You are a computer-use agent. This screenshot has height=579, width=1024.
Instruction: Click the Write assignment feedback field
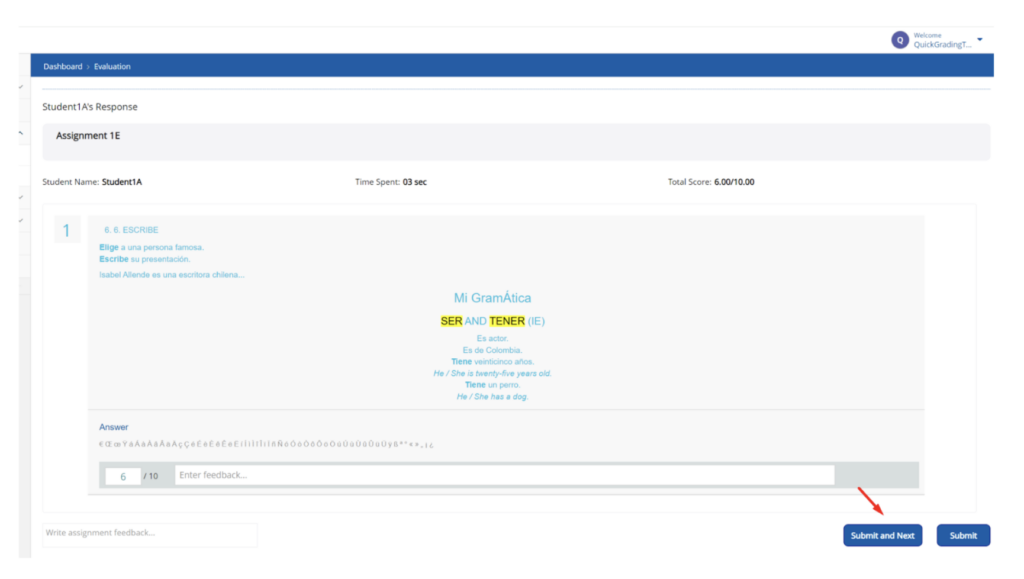(149, 533)
